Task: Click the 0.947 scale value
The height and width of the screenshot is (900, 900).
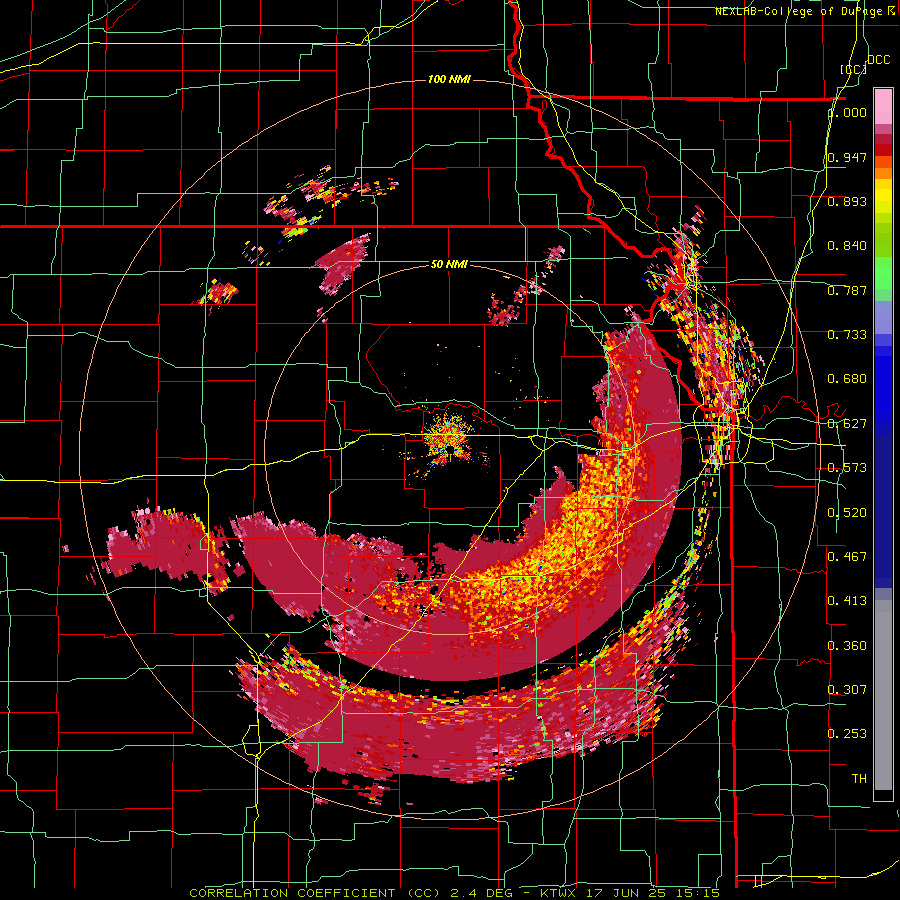Action: (x=847, y=157)
